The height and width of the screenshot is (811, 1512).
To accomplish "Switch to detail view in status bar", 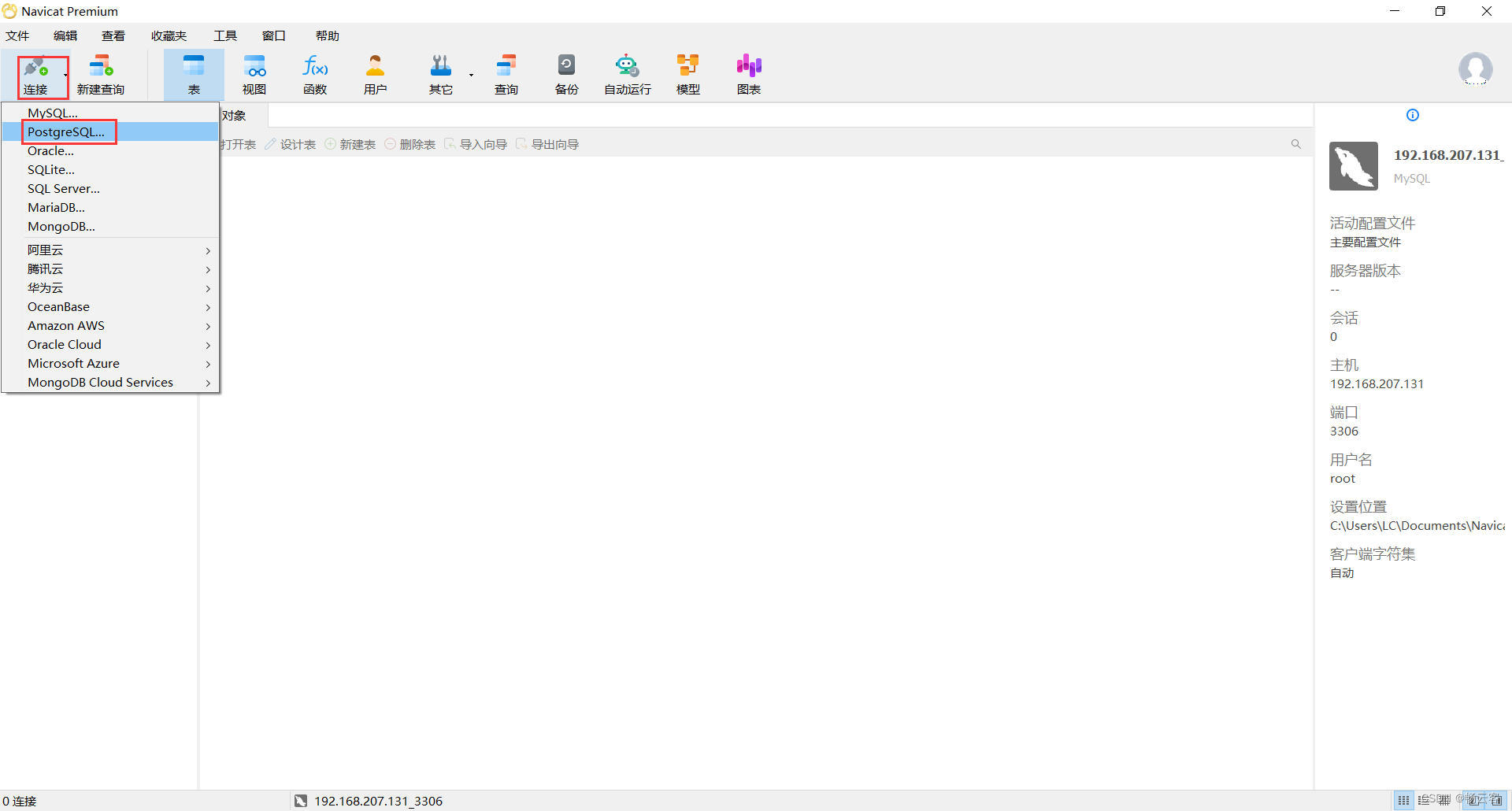I will 1444,800.
